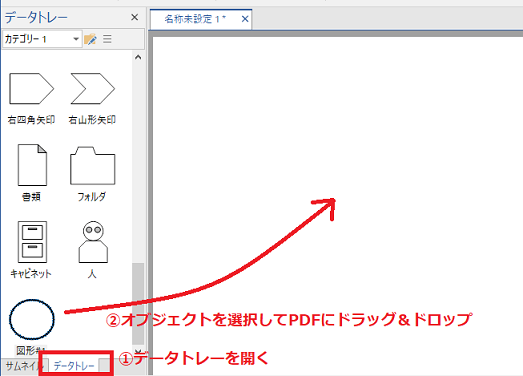Open the data tray list menu icon
The image size is (523, 376).
click(x=107, y=39)
